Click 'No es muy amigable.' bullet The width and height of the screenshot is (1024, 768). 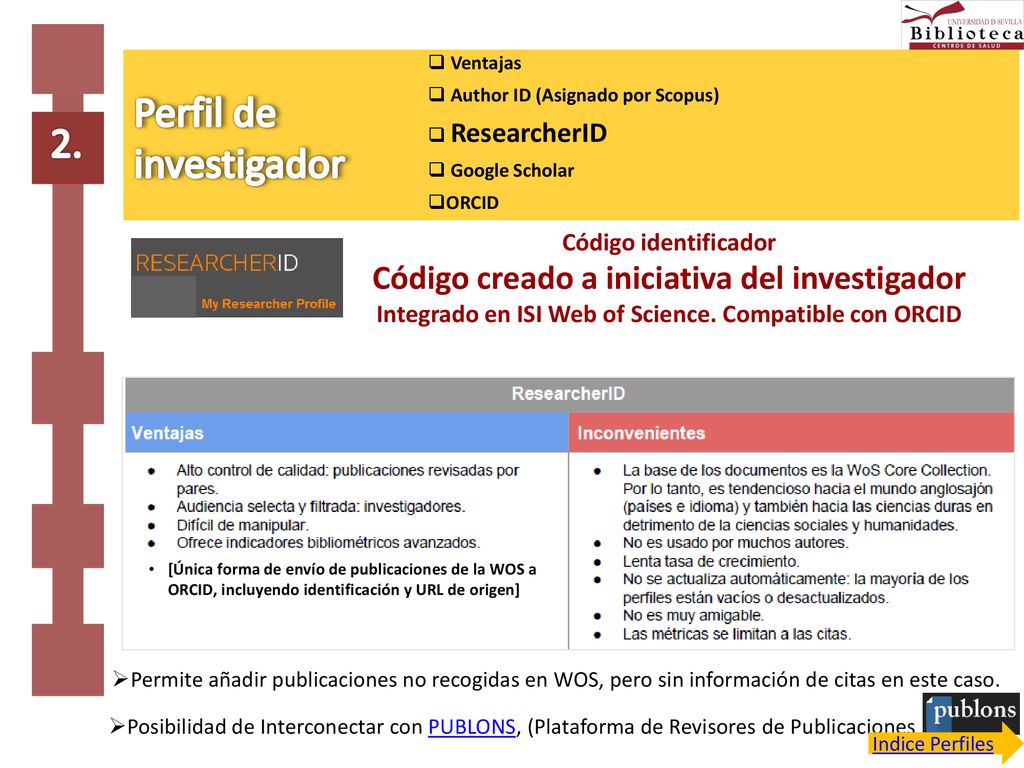[693, 615]
